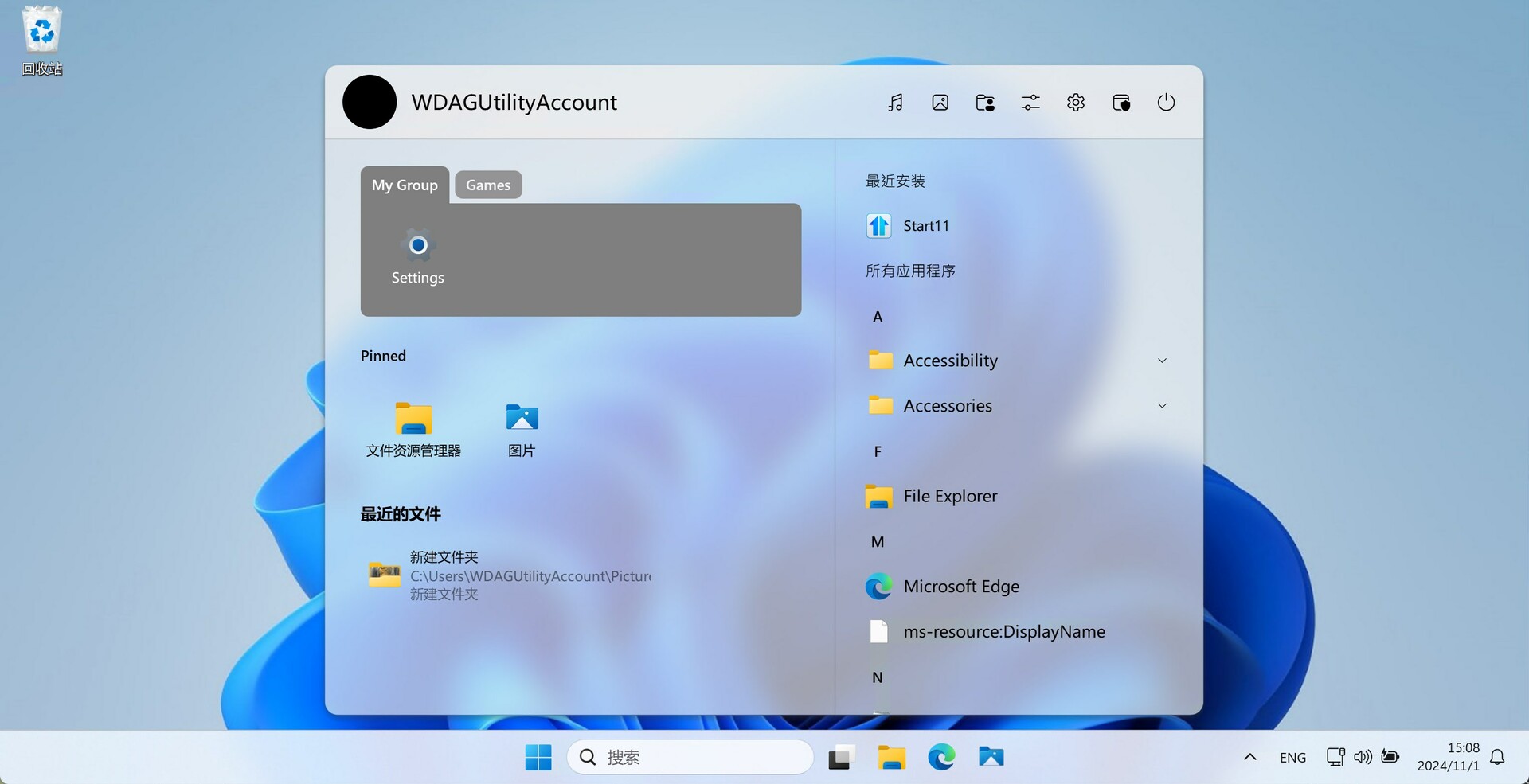Open pinned 文件资源管理器 app
Image resolution: width=1529 pixels, height=784 pixels.
pyautogui.click(x=413, y=429)
